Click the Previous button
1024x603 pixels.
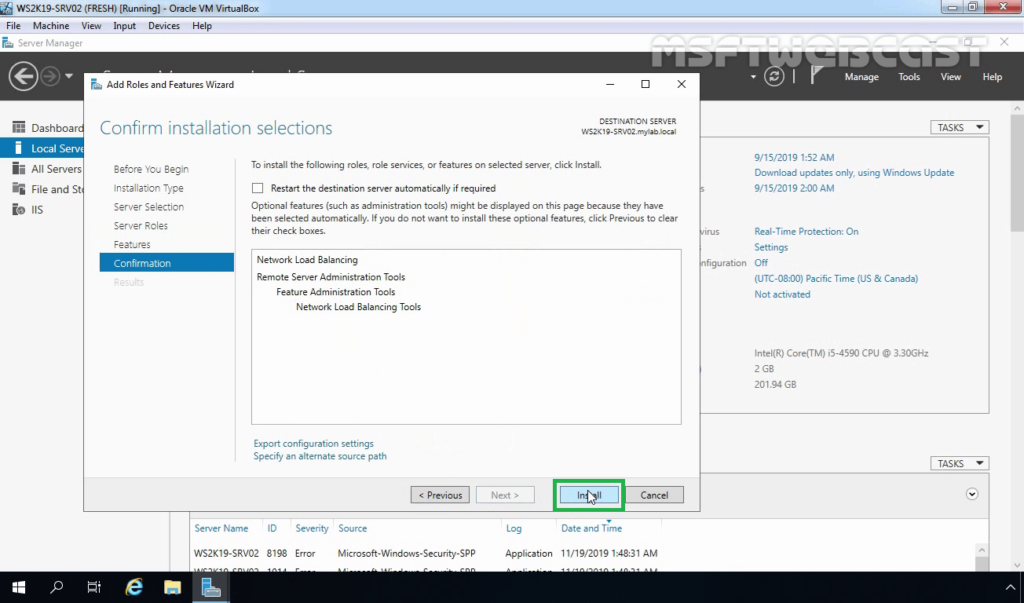440,495
